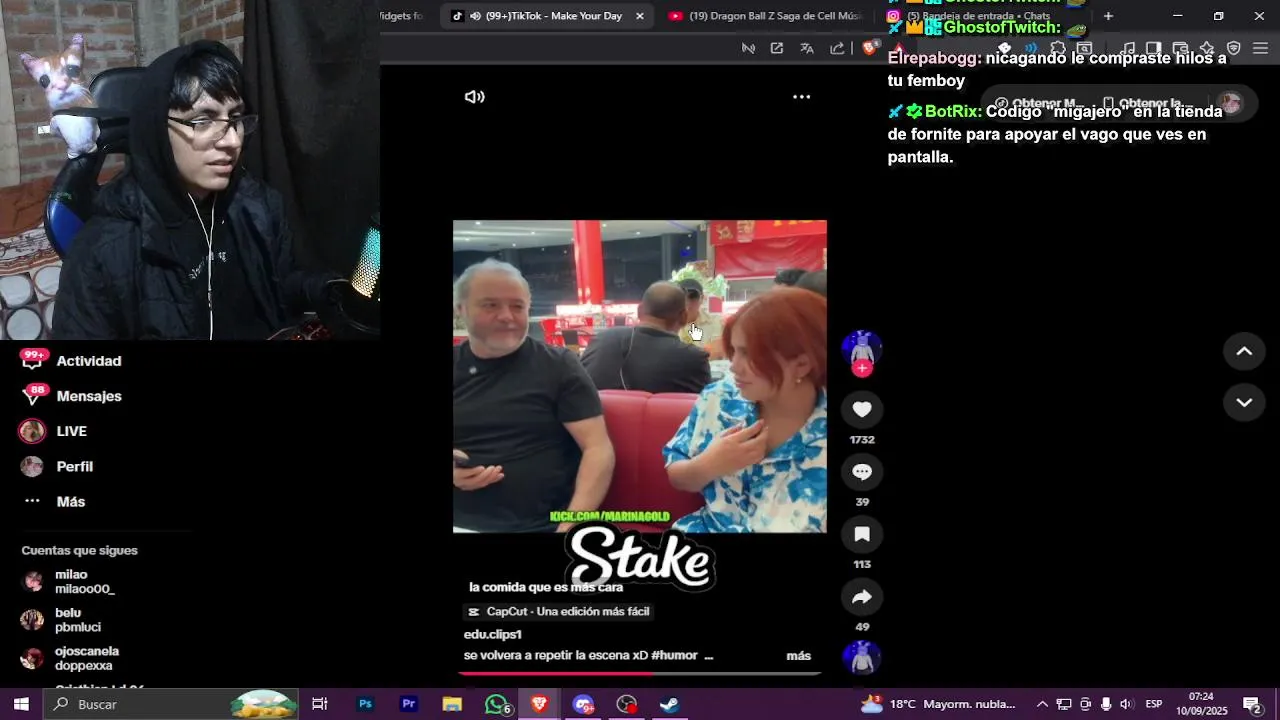The height and width of the screenshot is (720, 1280).
Task: Switch to the Dragon Ball Z Saga de Cell tab
Action: pyautogui.click(x=765, y=16)
